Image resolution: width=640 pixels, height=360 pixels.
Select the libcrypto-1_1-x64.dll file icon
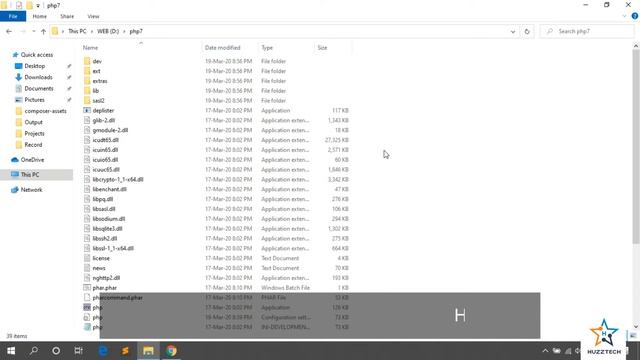click(x=87, y=179)
